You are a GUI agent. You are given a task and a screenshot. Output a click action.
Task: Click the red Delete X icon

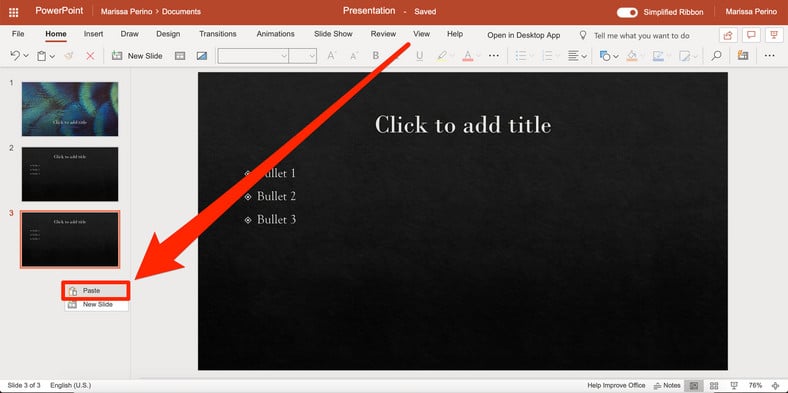tap(90, 56)
